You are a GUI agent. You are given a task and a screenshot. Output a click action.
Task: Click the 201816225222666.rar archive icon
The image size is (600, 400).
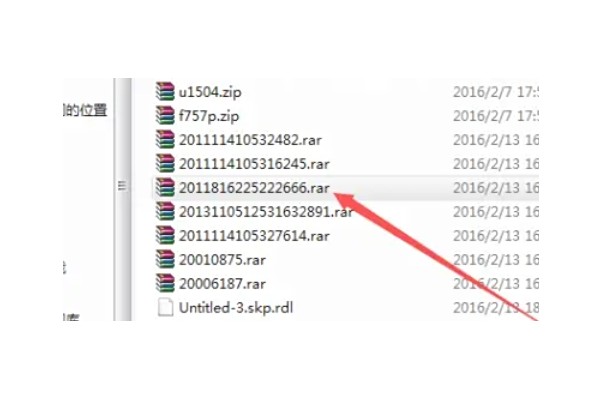click(x=165, y=188)
